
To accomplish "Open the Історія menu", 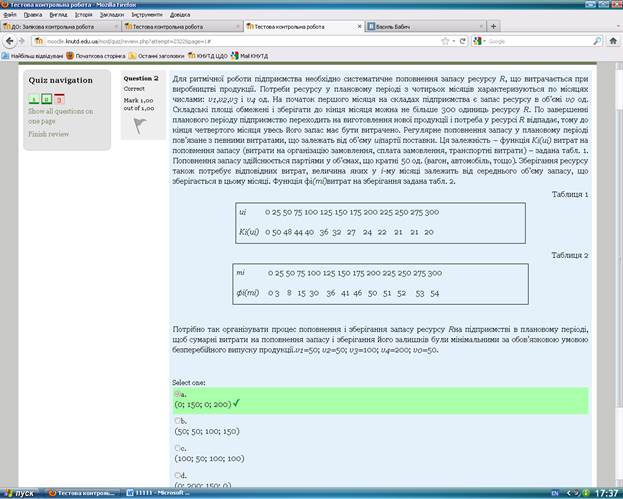I will [83, 15].
